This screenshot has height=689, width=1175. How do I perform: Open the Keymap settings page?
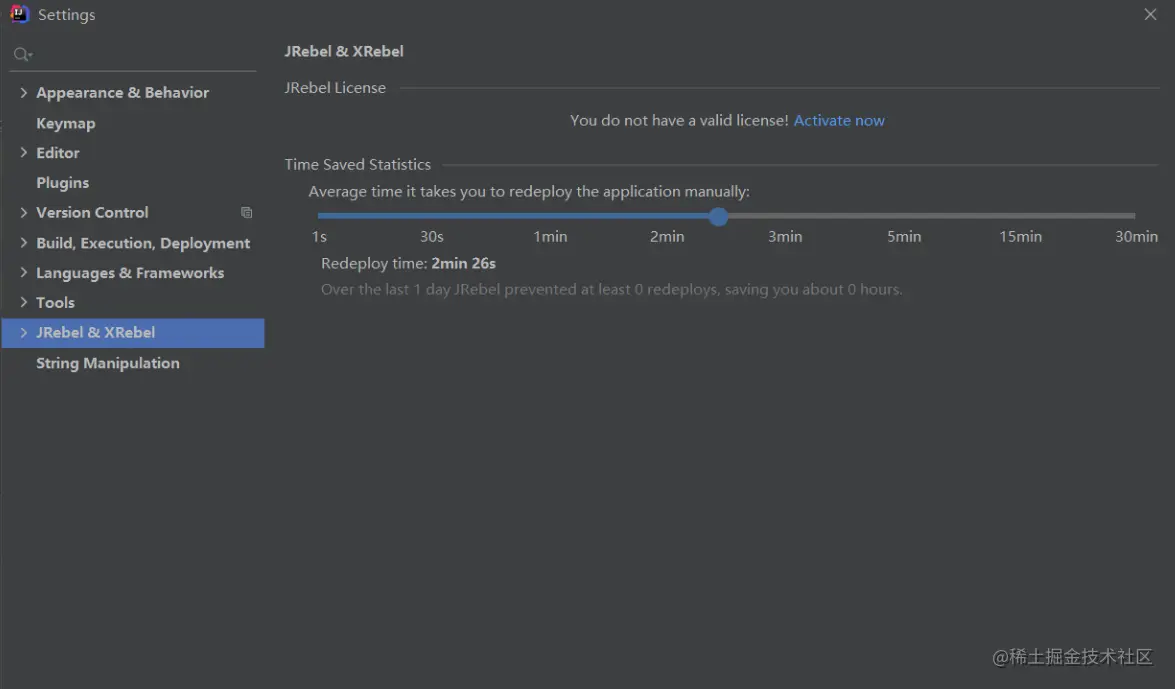click(x=65, y=123)
